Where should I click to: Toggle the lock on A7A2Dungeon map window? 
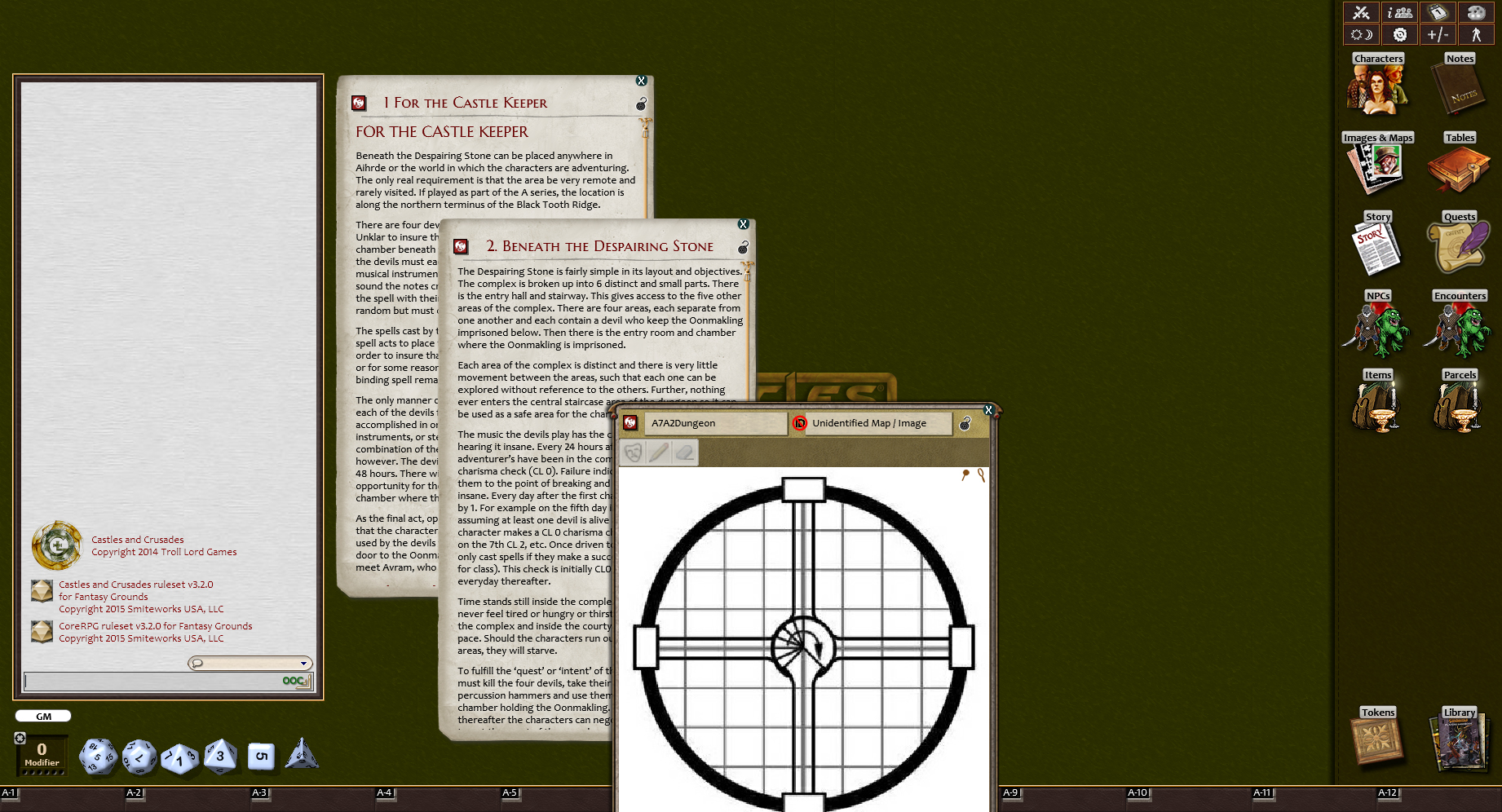[x=965, y=423]
